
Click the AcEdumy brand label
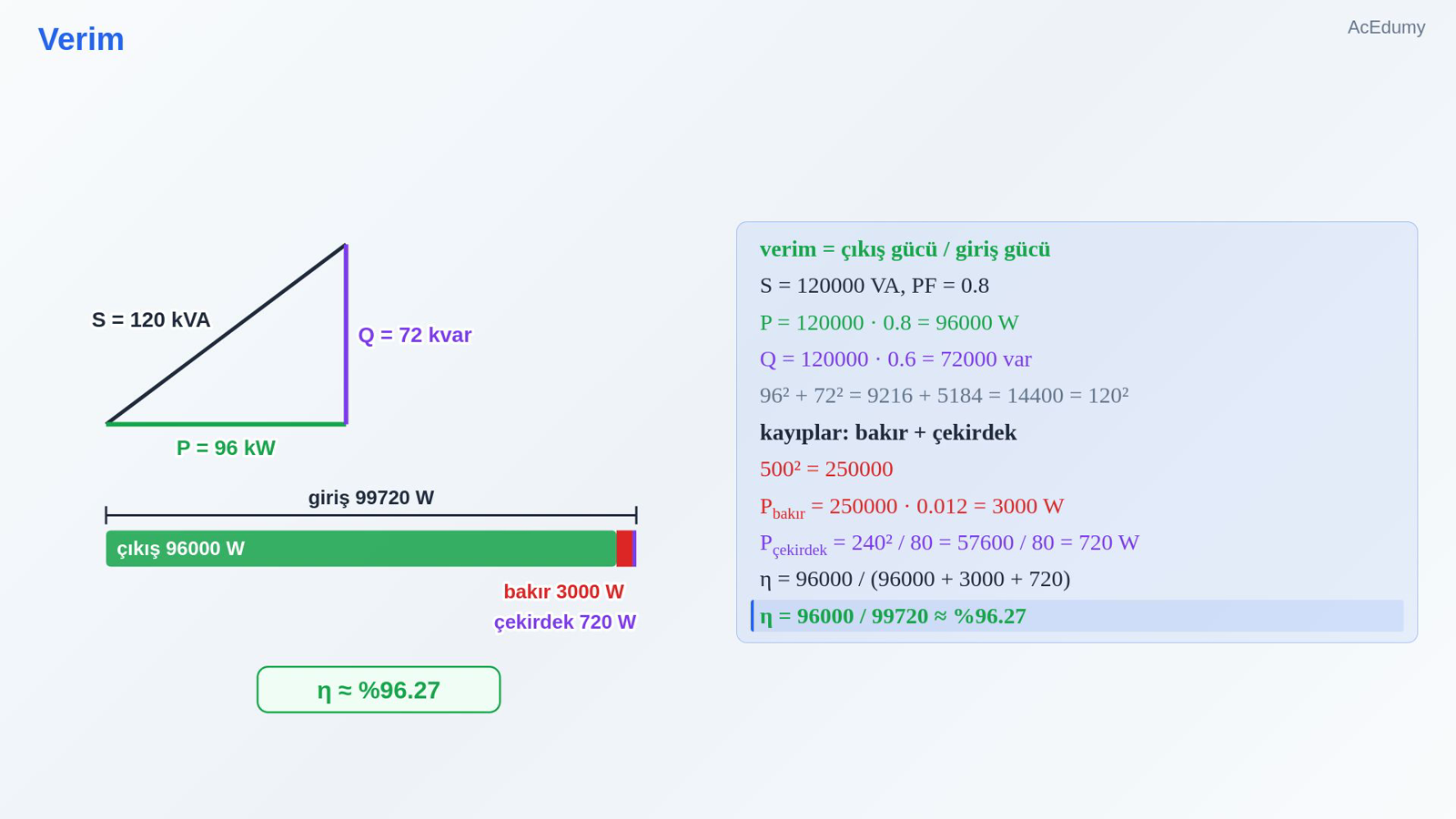pyautogui.click(x=1386, y=27)
